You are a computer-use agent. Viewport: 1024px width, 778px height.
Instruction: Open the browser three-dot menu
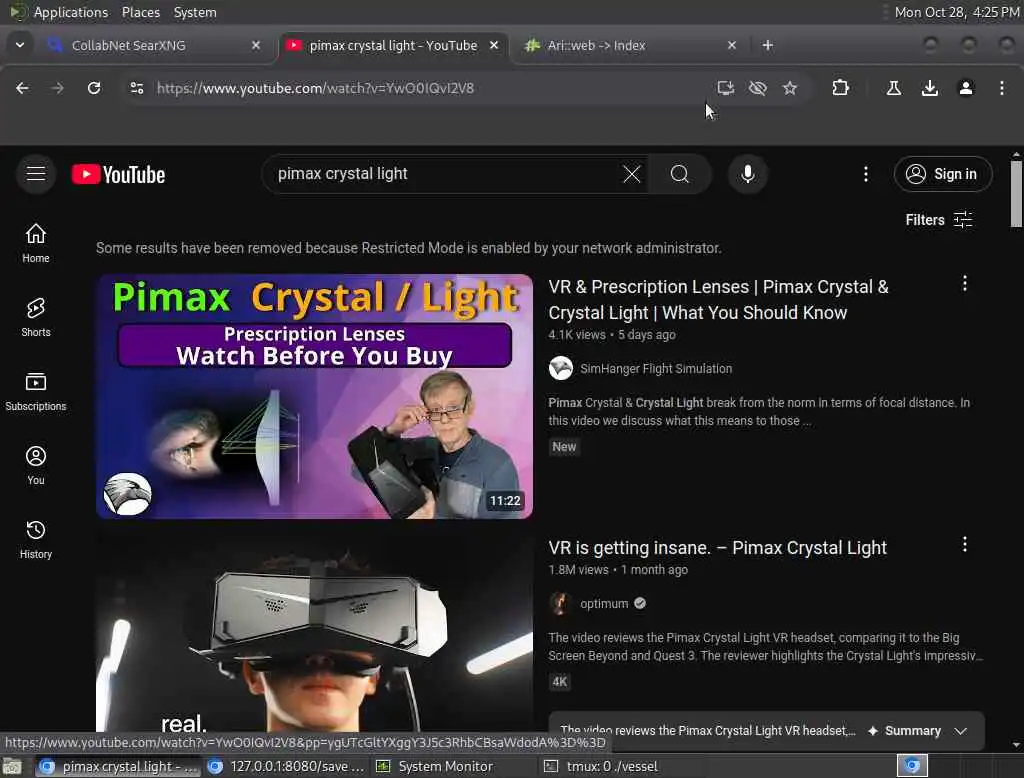click(x=1002, y=88)
